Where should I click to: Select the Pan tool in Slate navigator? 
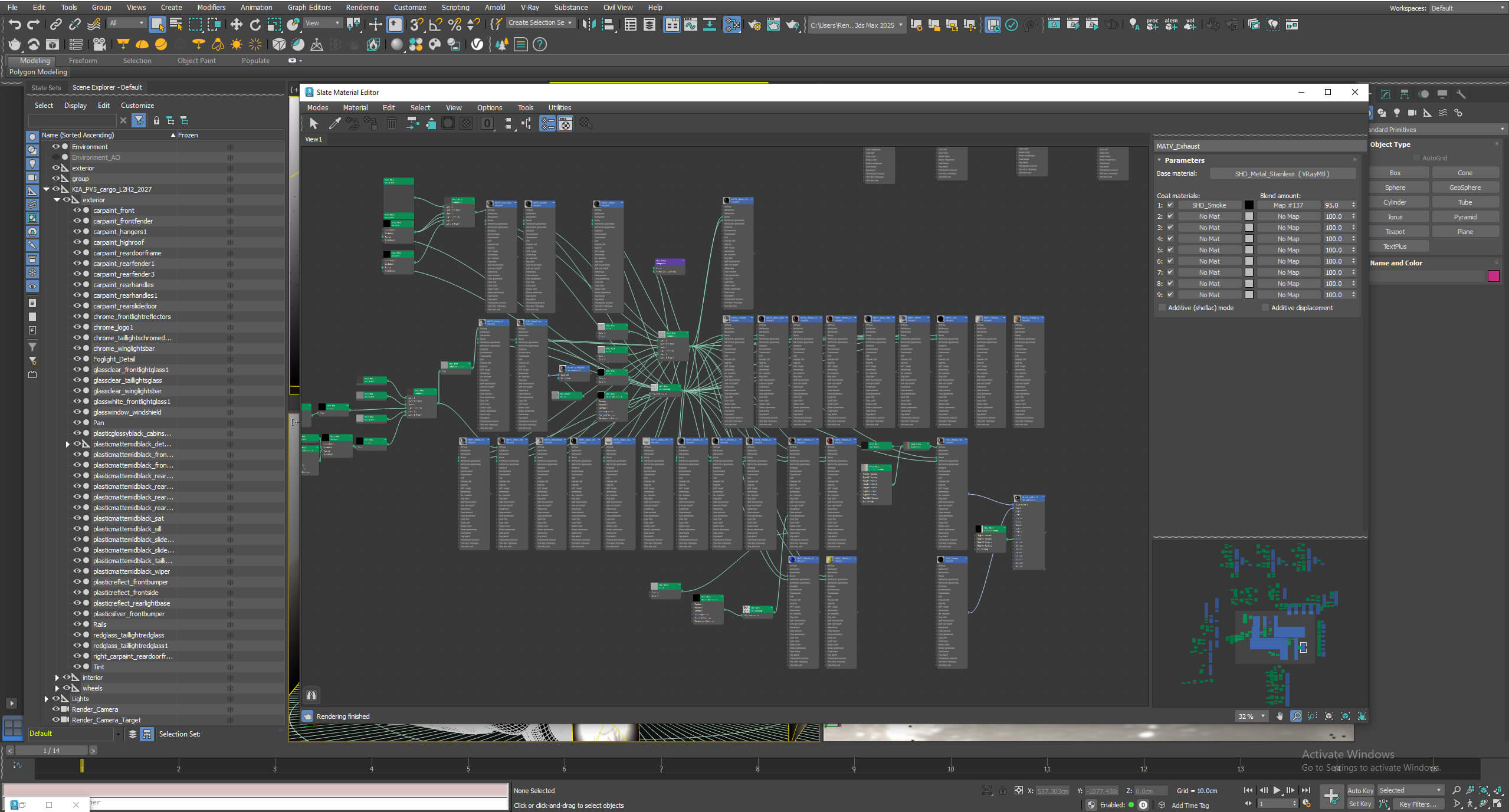(1280, 716)
